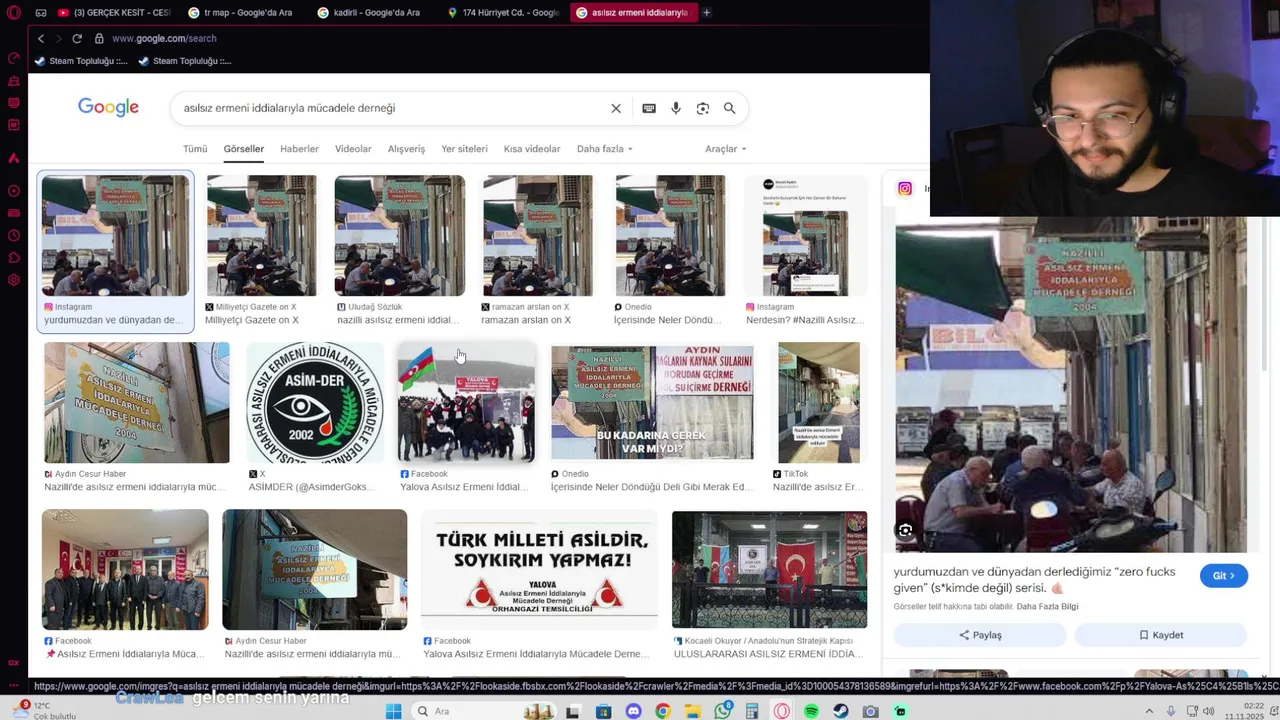Open Daha Fazla Bilgi copyright link

pos(1047,607)
